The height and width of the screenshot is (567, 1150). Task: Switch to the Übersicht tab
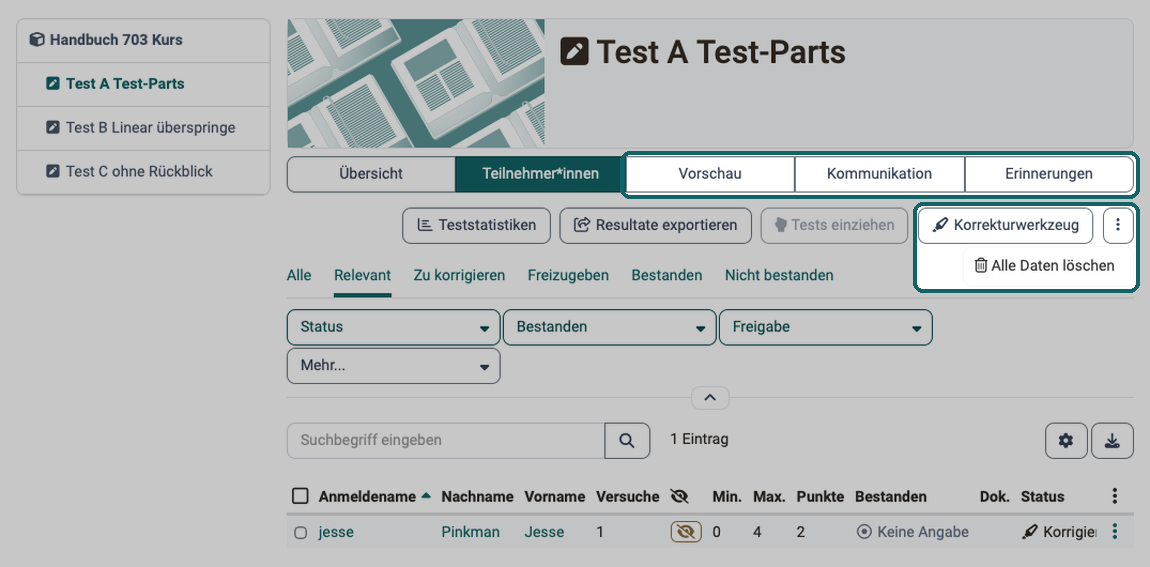[370, 174]
